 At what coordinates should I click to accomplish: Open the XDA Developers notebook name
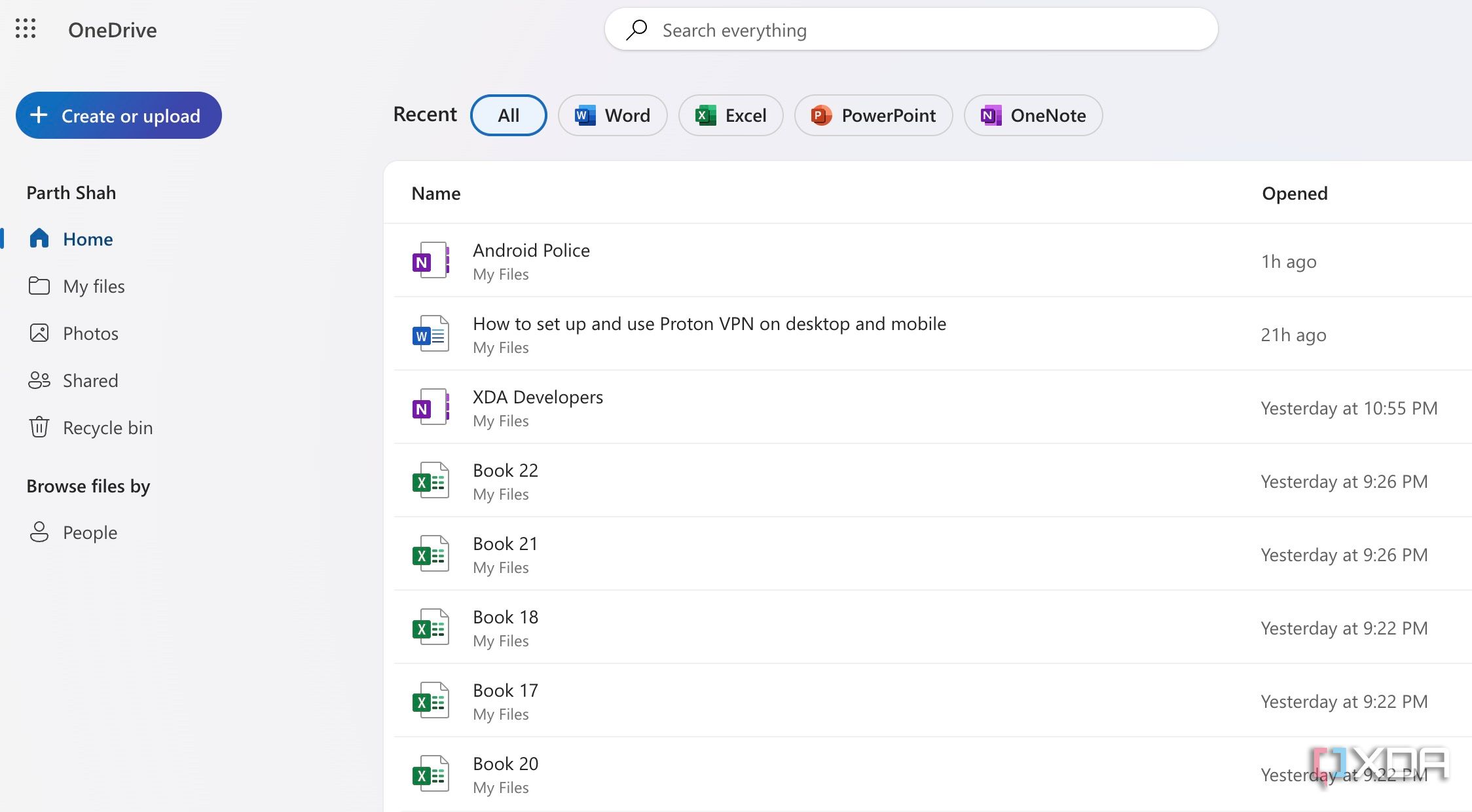pos(538,397)
